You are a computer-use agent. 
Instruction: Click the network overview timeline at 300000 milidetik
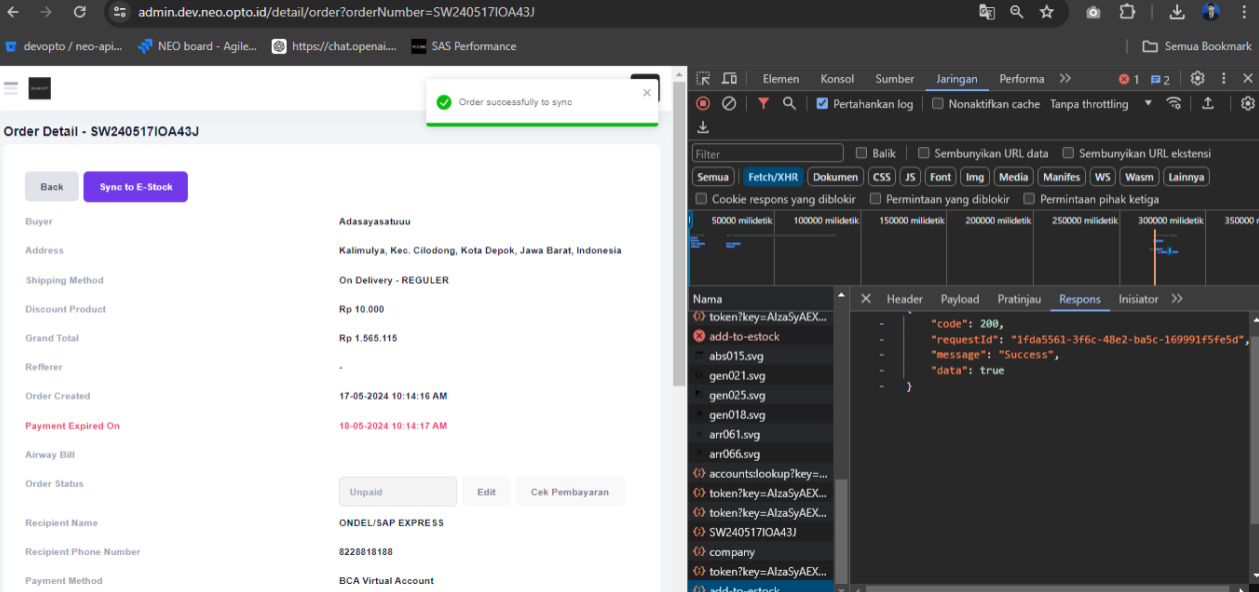[x=1172, y=220]
